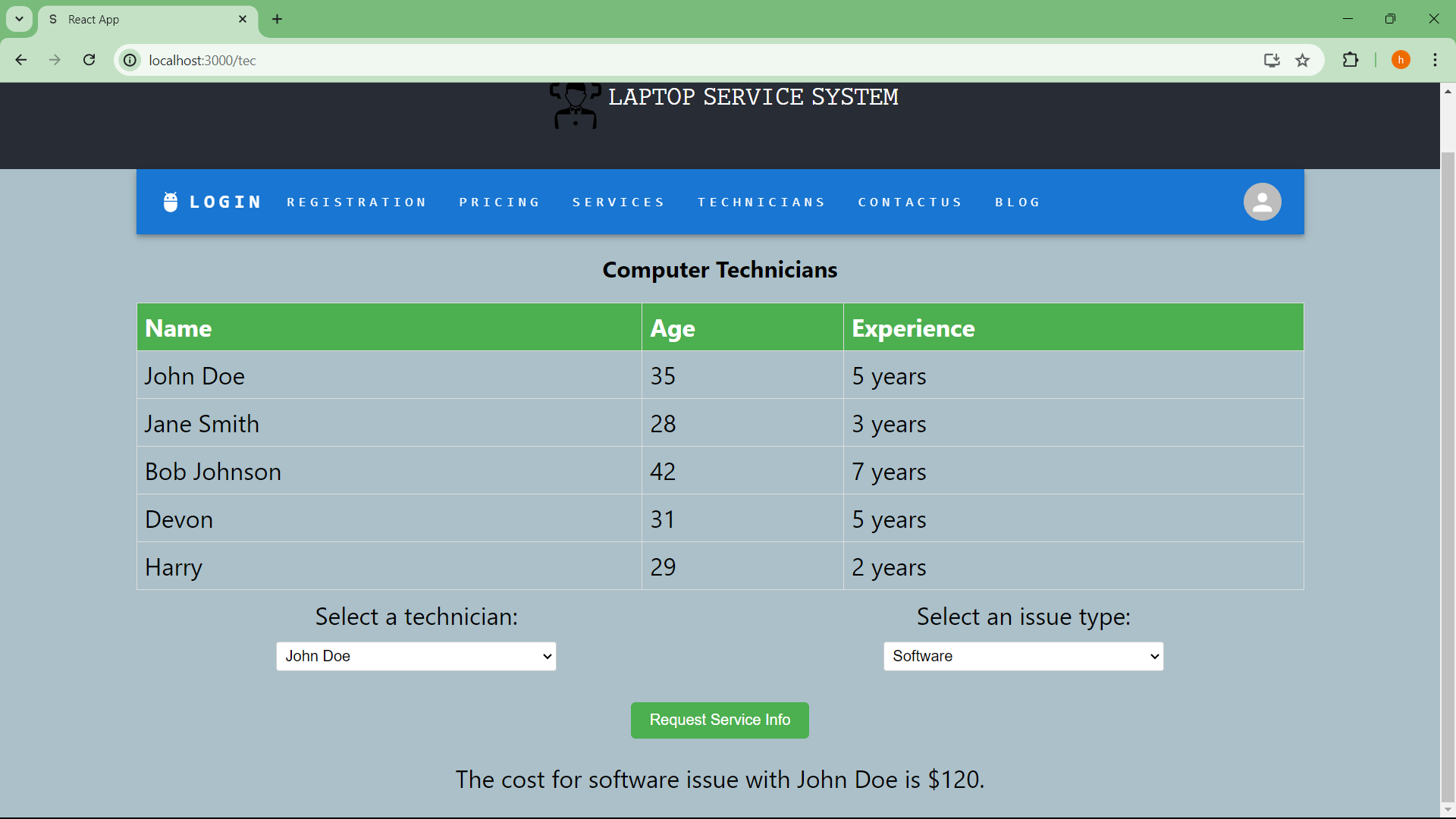Screen dimensions: 1456x819
Task: Go back using the browser arrow
Action: (x=21, y=60)
